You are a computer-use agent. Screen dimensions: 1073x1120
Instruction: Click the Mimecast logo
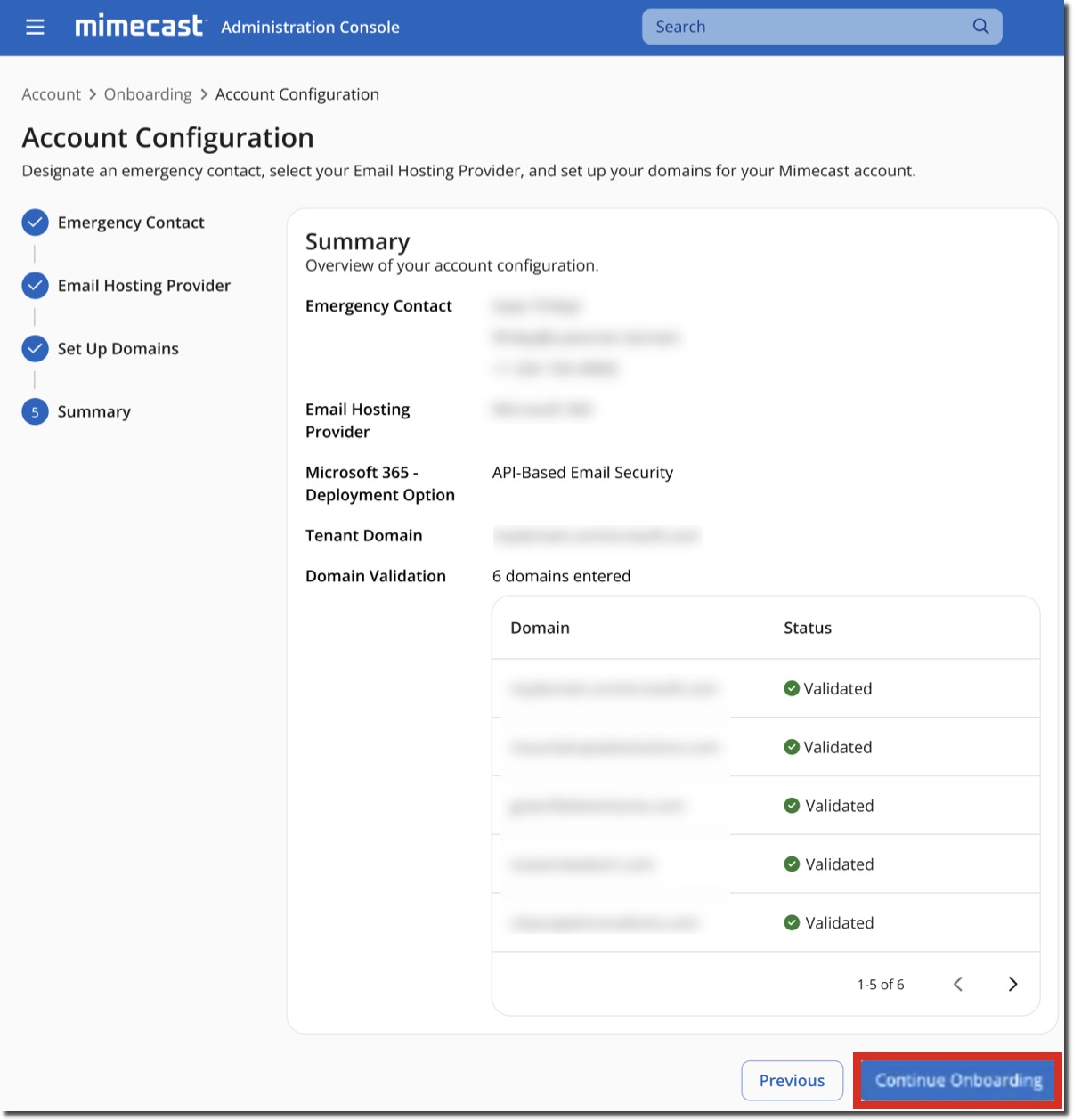pyautogui.click(x=139, y=26)
